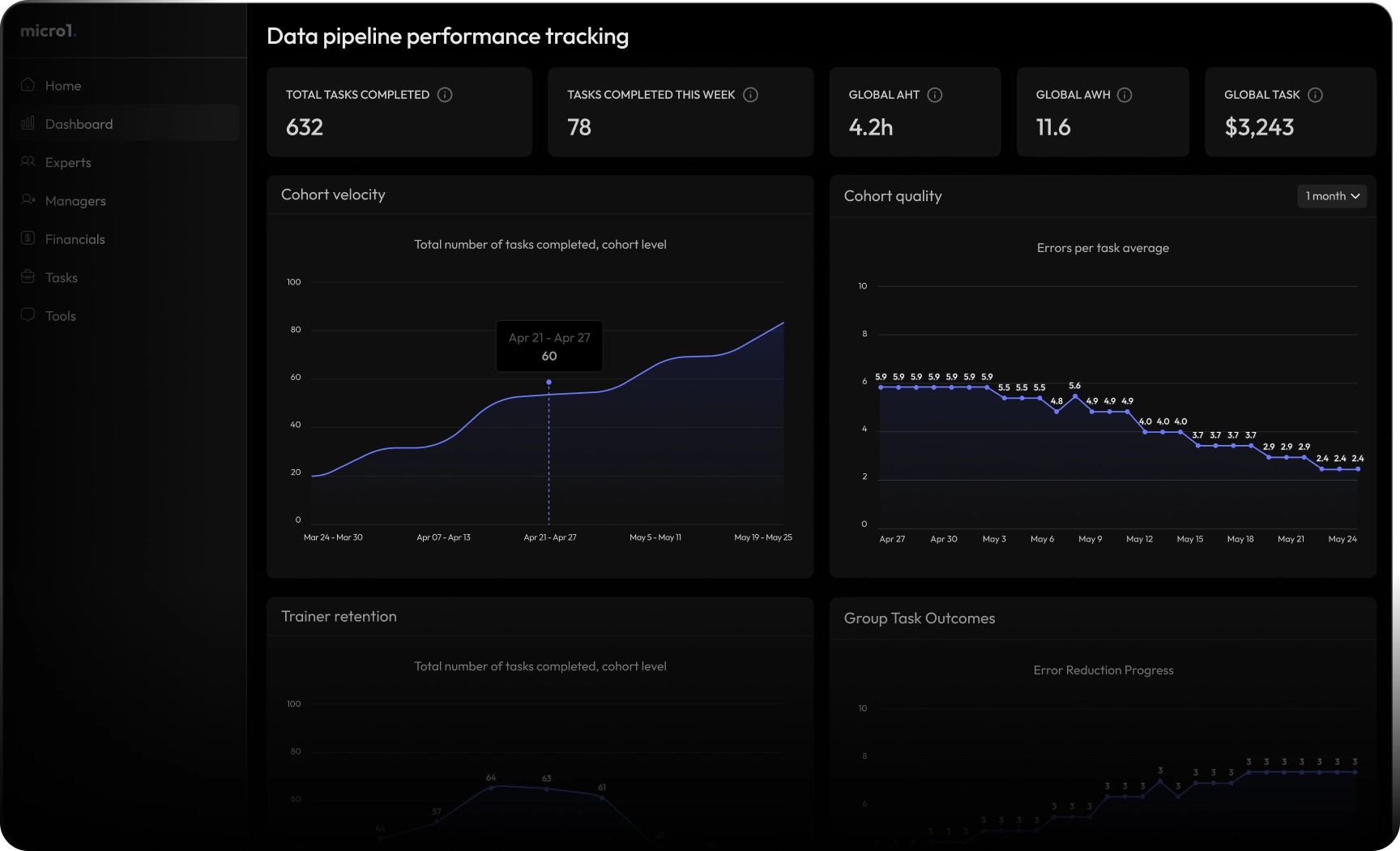Click the Dashboard bar-chart icon
The width and height of the screenshot is (1400, 851).
pyautogui.click(x=28, y=123)
